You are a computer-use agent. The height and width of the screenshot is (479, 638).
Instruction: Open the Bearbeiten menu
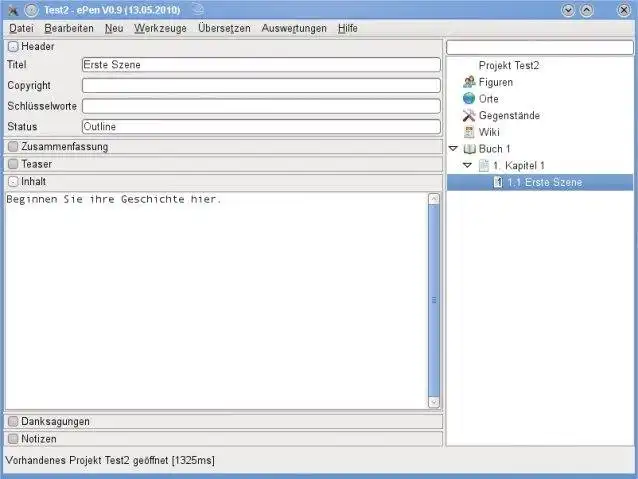69,28
